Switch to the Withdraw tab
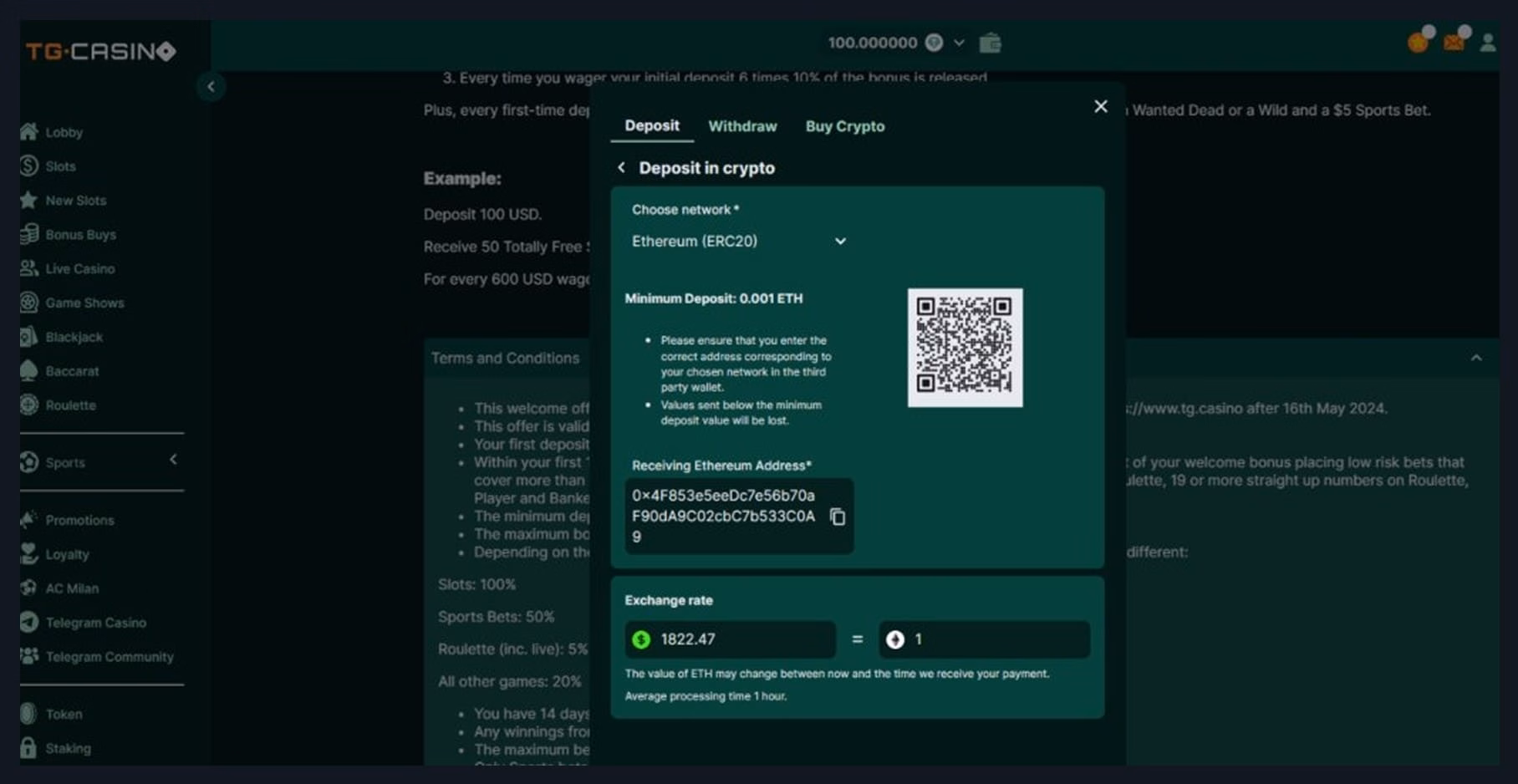Viewport: 1518px width, 784px height. click(x=742, y=126)
